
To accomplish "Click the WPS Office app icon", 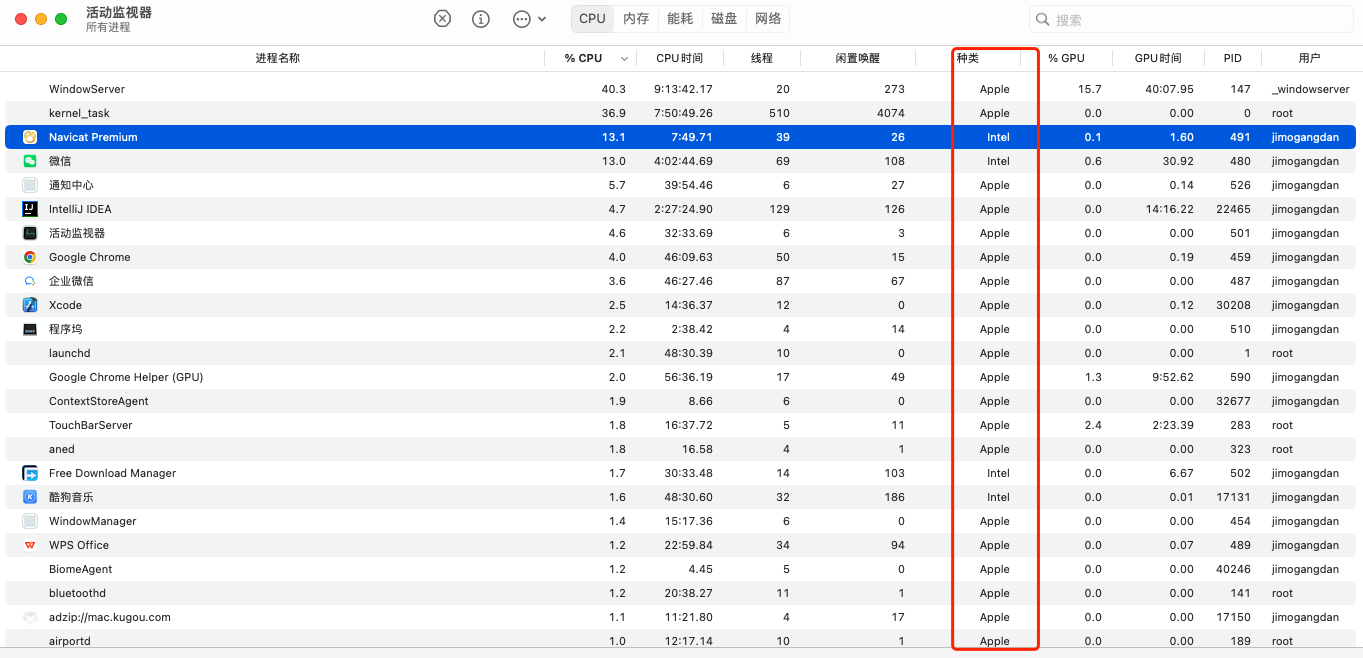I will [x=30, y=545].
